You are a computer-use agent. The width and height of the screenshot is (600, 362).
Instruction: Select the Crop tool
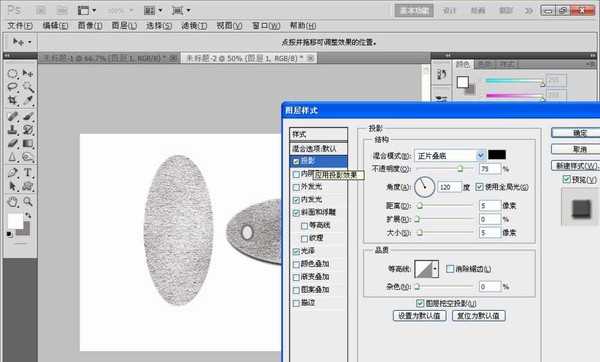pyautogui.click(x=13, y=100)
